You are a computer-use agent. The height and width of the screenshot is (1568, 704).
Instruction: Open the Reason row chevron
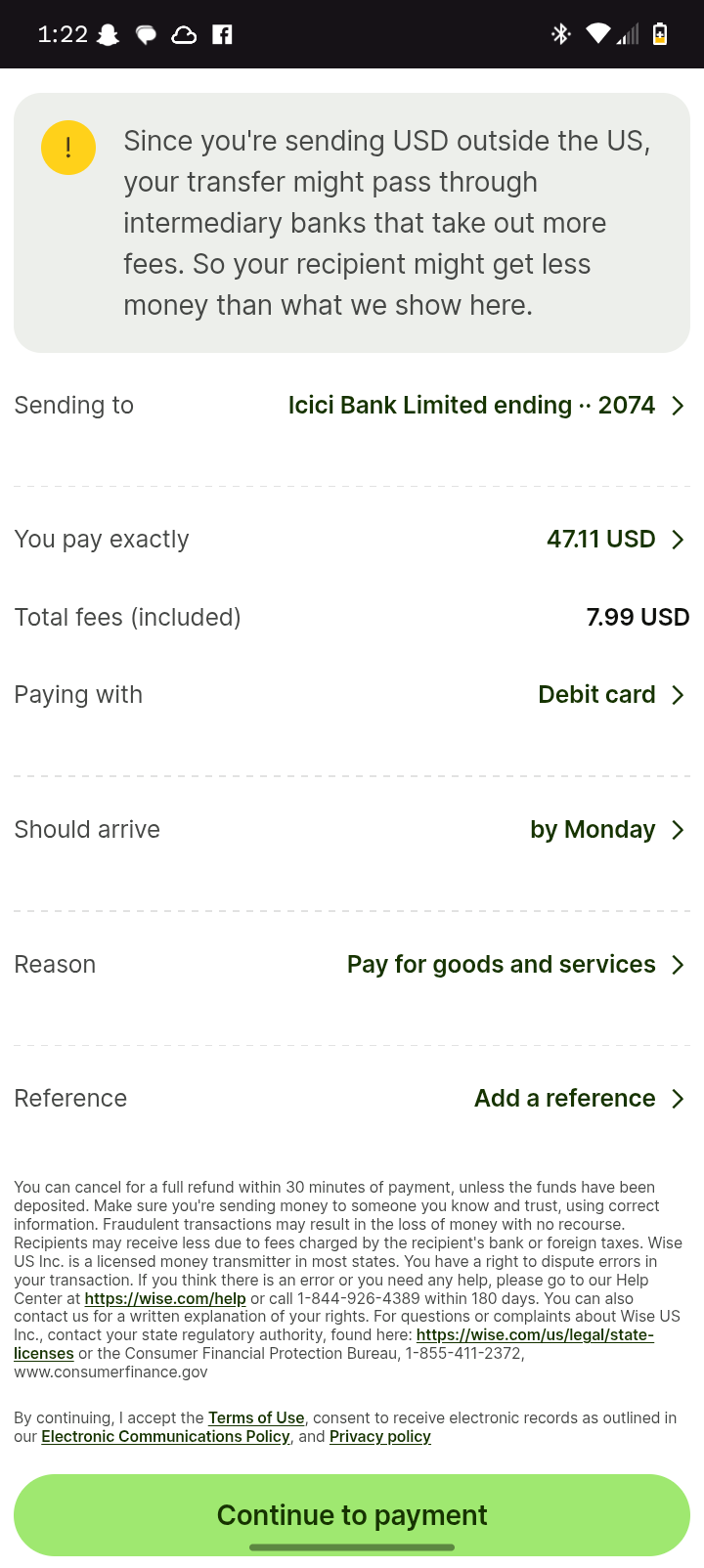pos(678,965)
